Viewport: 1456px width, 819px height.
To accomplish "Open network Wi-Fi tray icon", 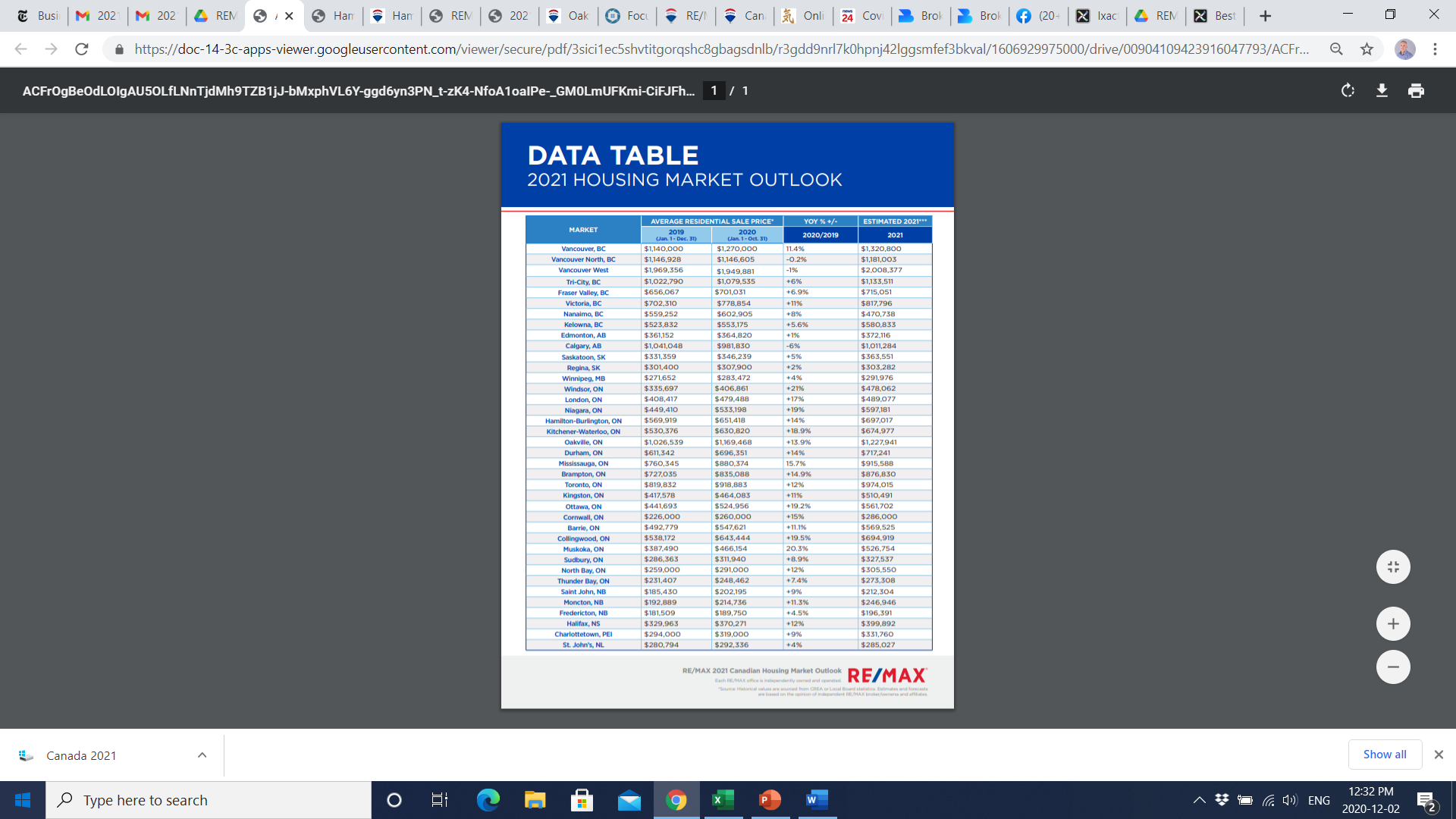I will coord(1267,800).
